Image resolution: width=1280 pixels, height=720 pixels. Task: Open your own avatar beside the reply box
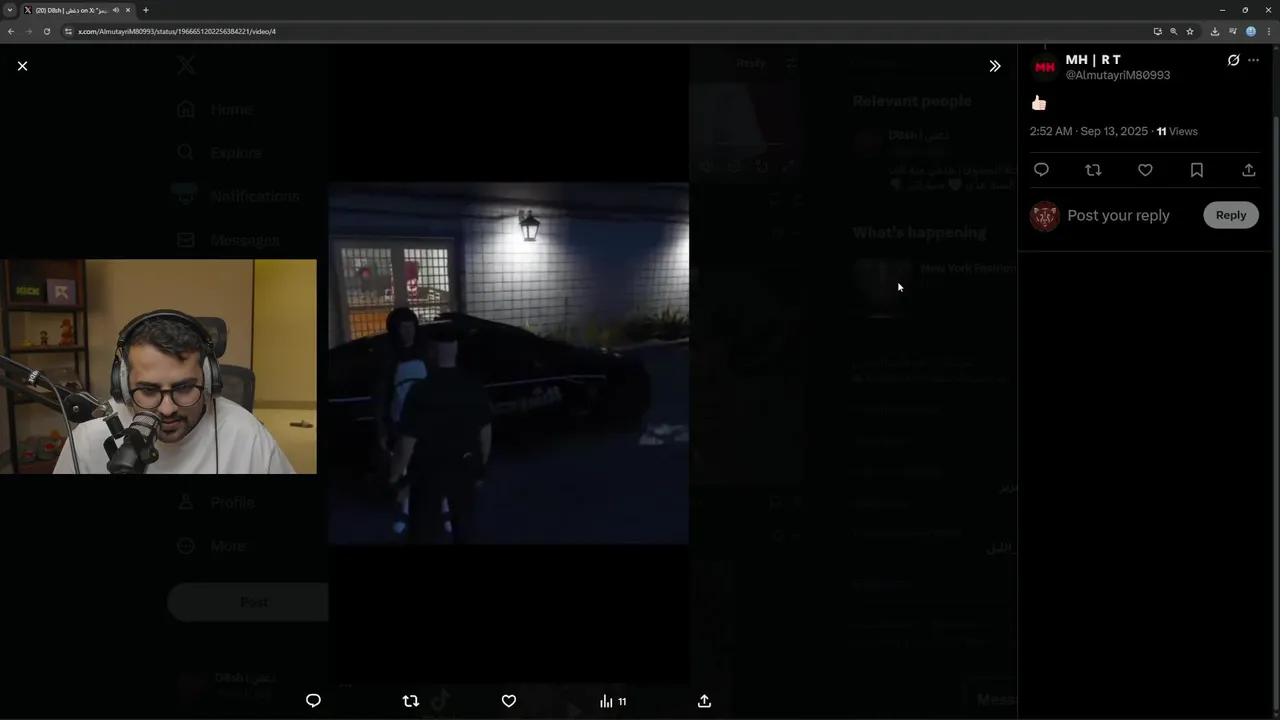[1045, 216]
